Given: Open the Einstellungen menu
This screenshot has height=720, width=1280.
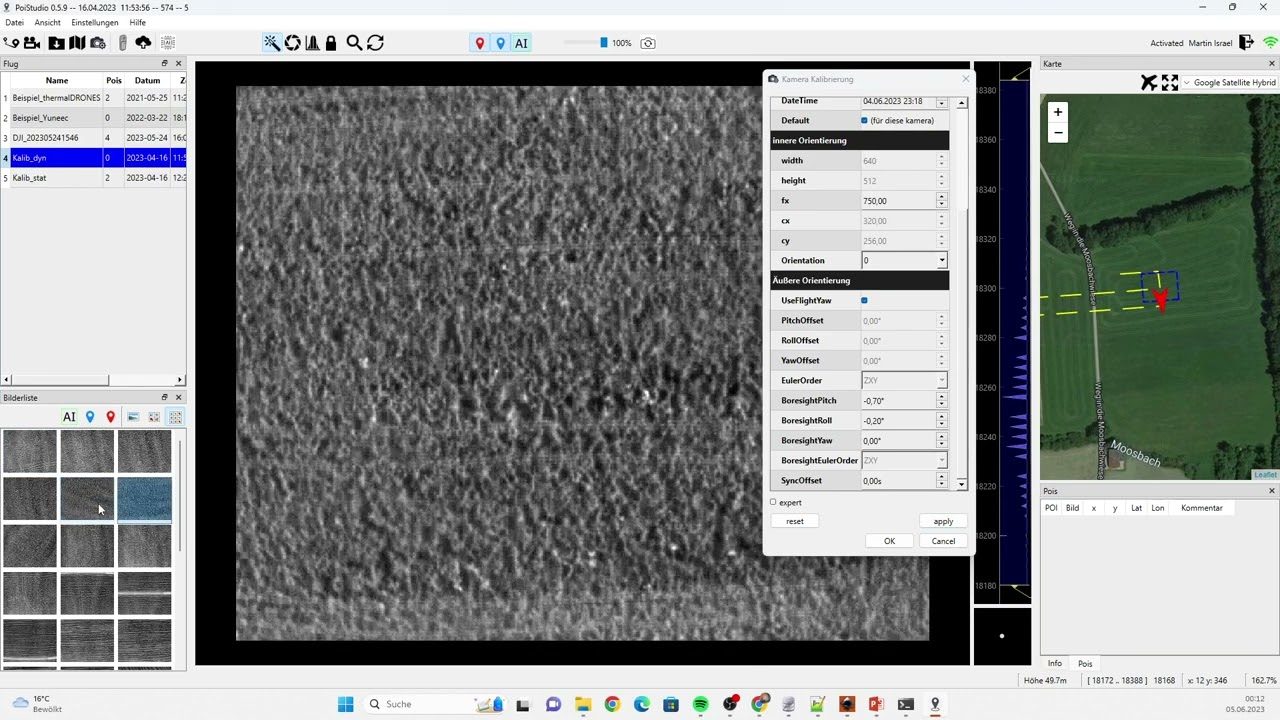Looking at the screenshot, I should click(x=95, y=22).
